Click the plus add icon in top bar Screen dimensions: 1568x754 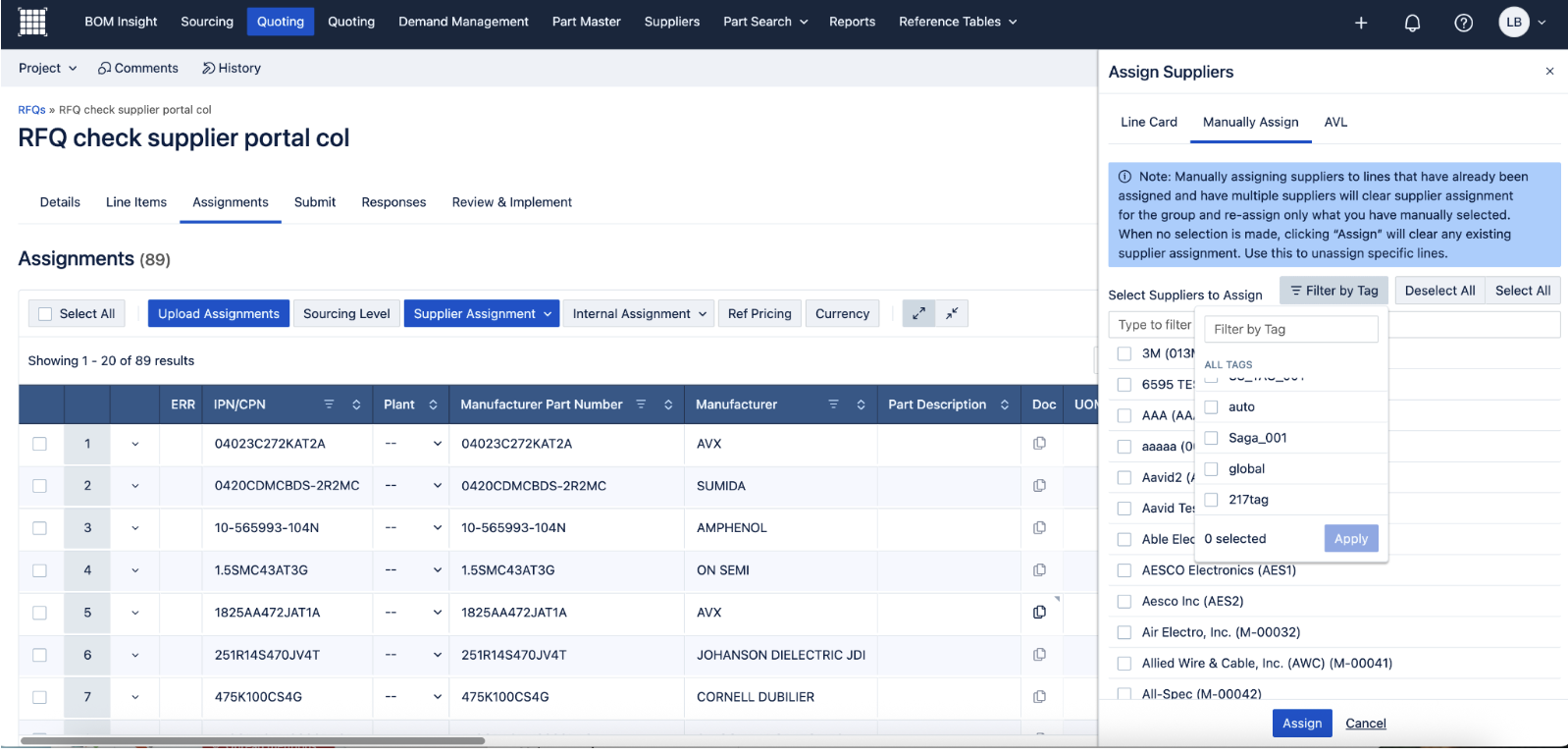pos(1361,23)
